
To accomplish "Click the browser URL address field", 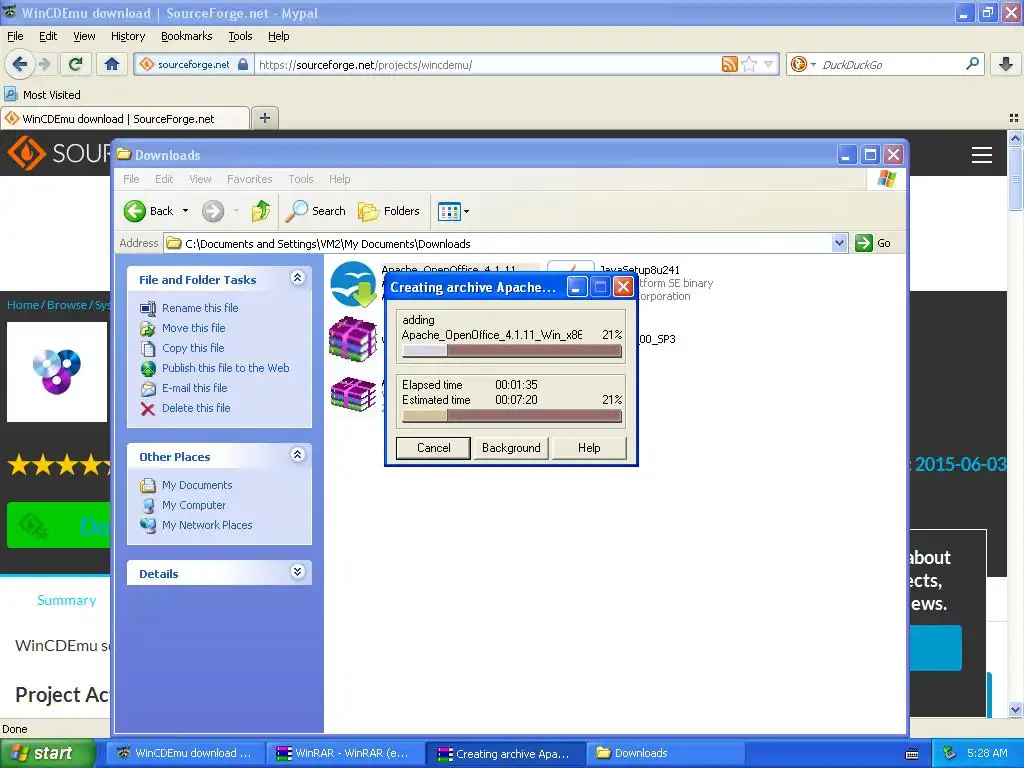I will click(488, 64).
